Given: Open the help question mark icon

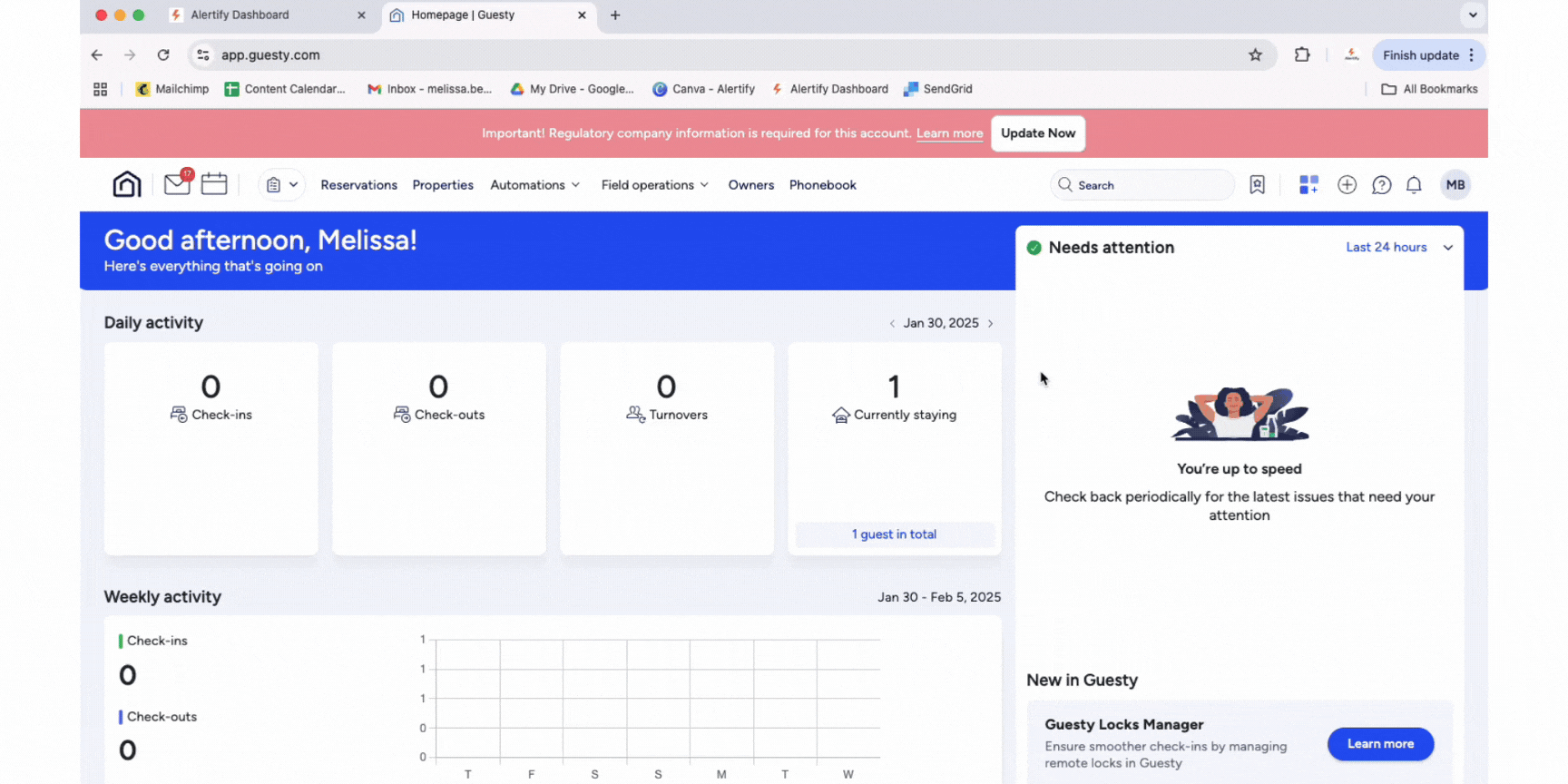Looking at the screenshot, I should (x=1381, y=185).
